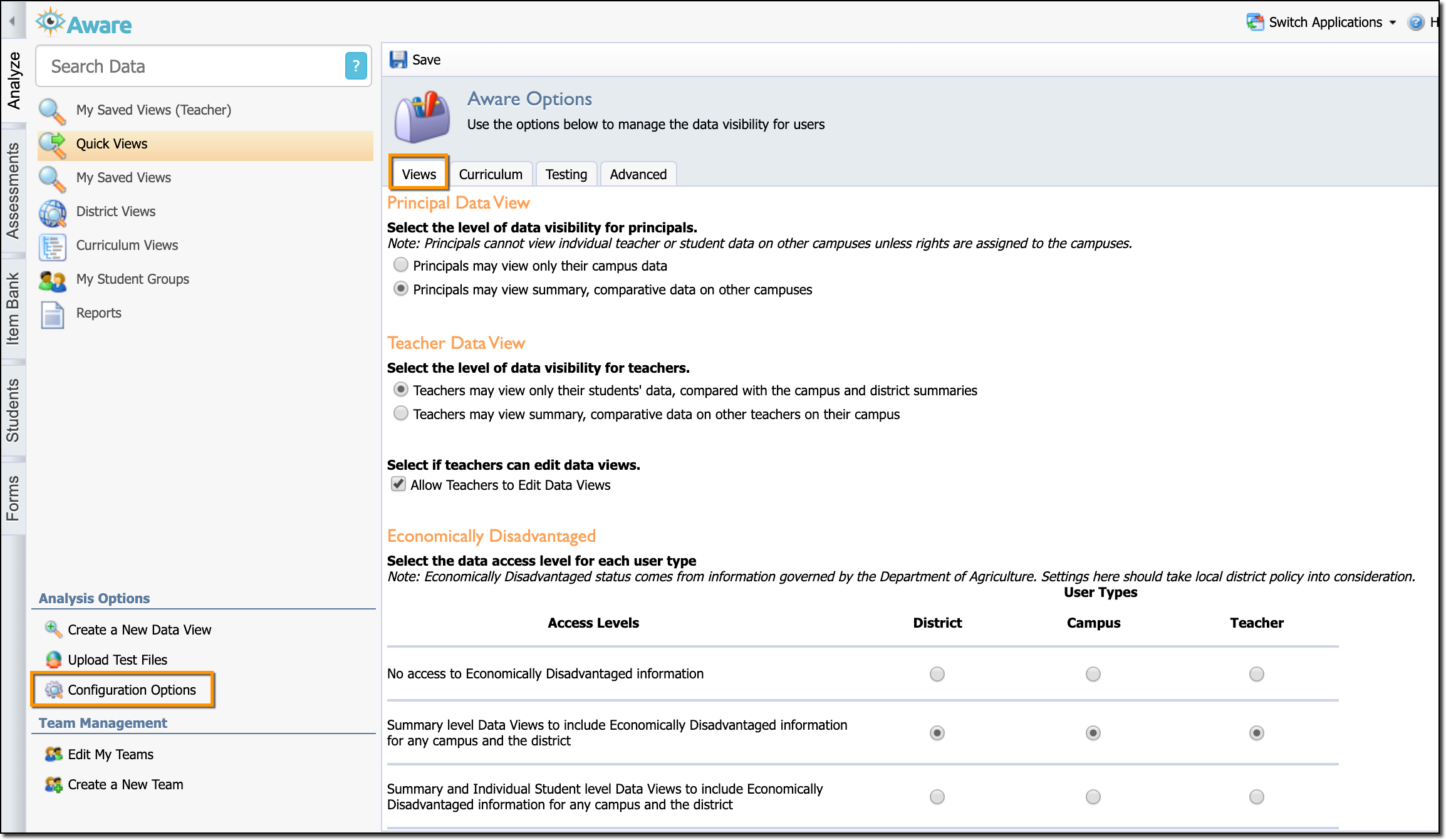Click the Switch Applications label
The width and height of the screenshot is (1446, 840).
(x=1325, y=23)
